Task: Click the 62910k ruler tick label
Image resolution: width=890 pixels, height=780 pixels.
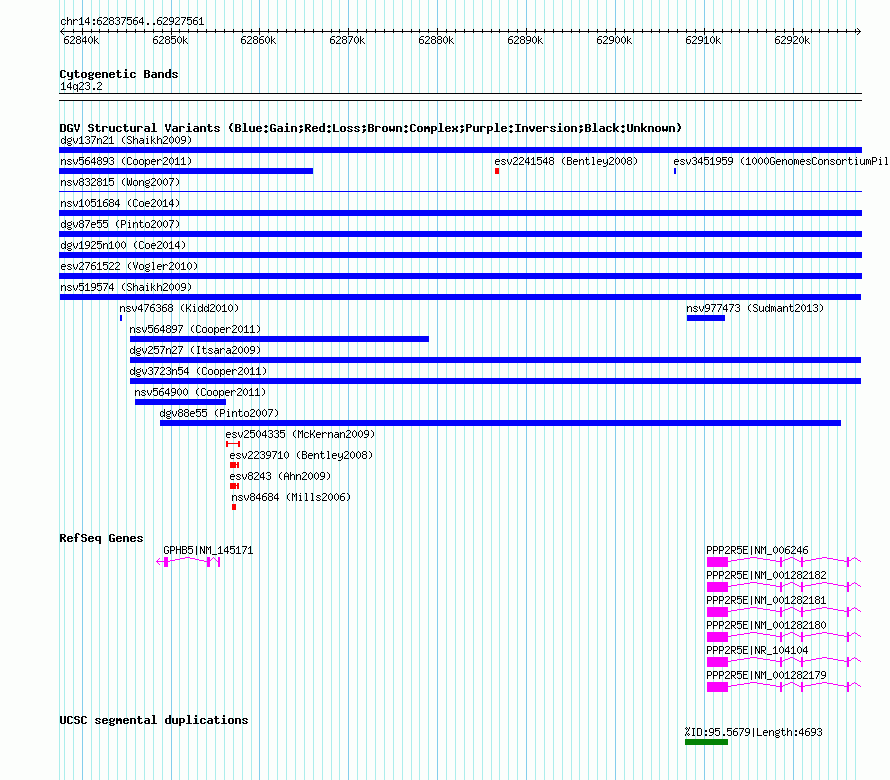Action: 703,40
